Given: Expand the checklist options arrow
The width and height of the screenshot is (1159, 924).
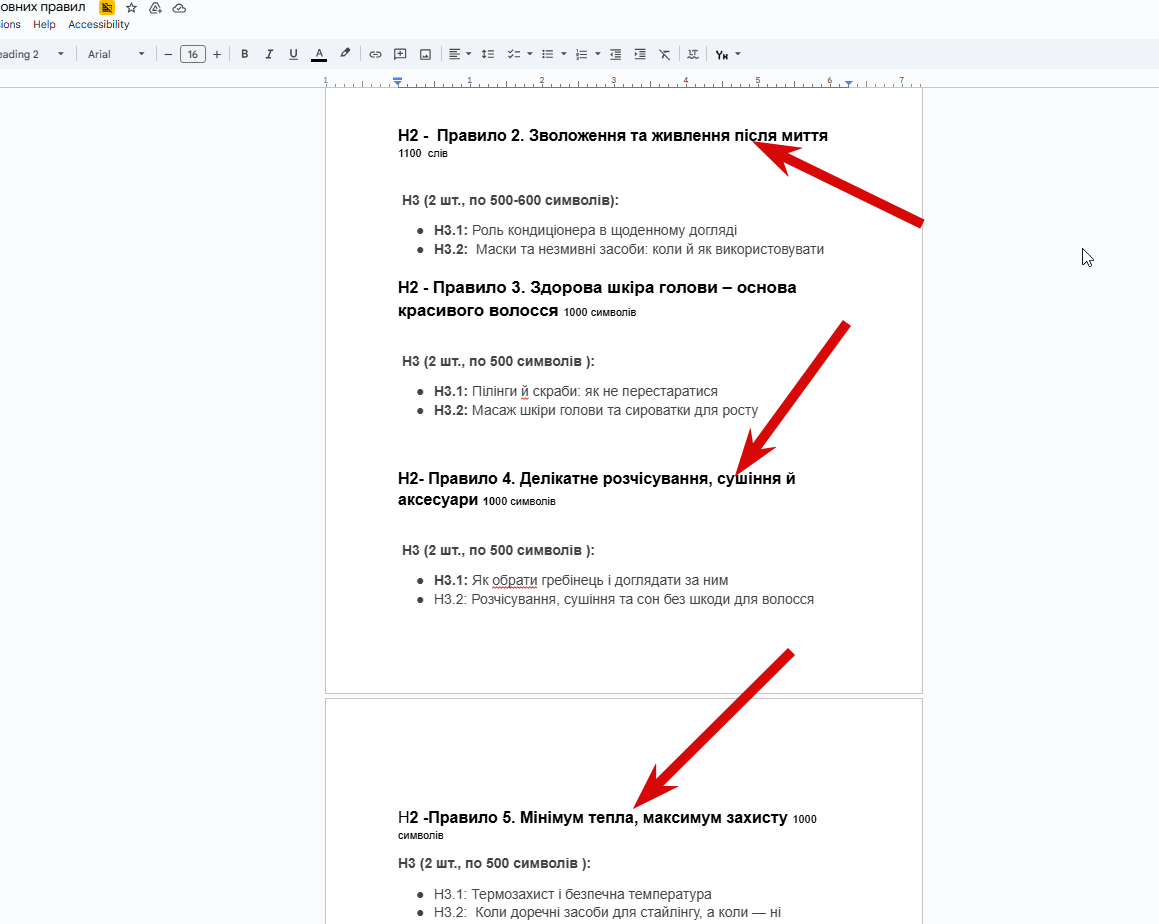Looking at the screenshot, I should pos(530,54).
